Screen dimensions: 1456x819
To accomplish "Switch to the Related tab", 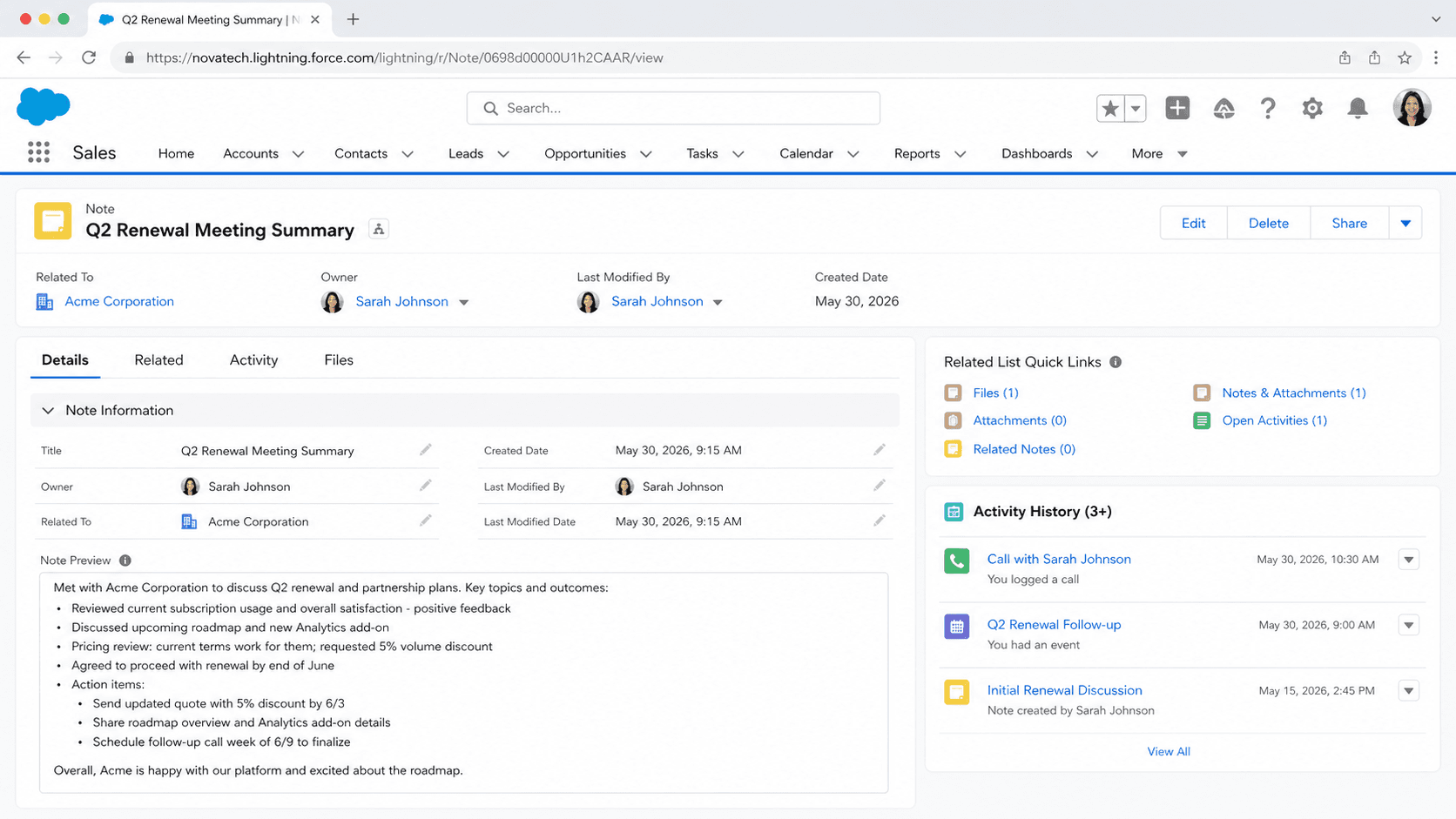I will coord(158,360).
